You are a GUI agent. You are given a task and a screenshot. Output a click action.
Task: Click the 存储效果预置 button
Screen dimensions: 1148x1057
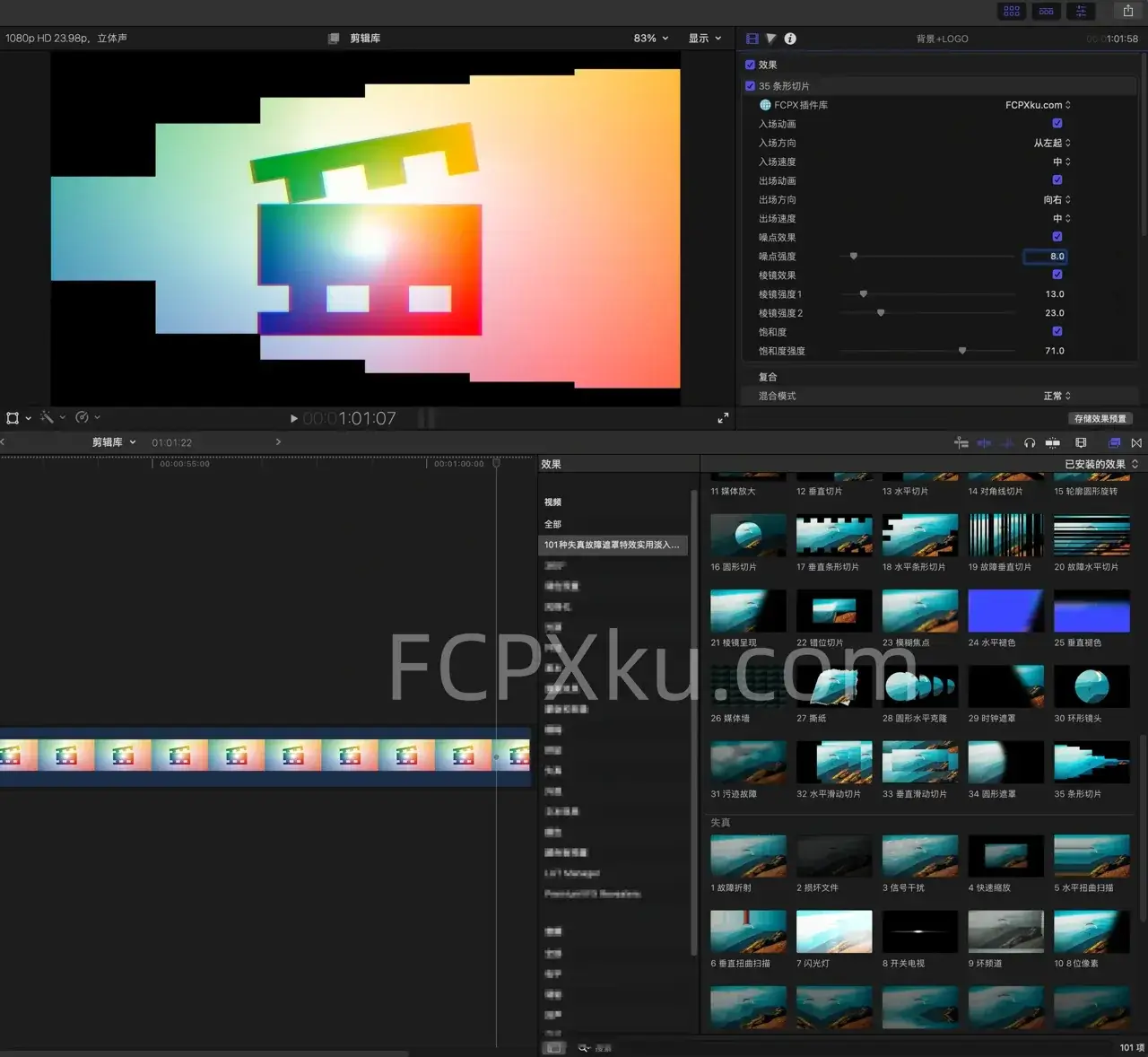click(1099, 418)
